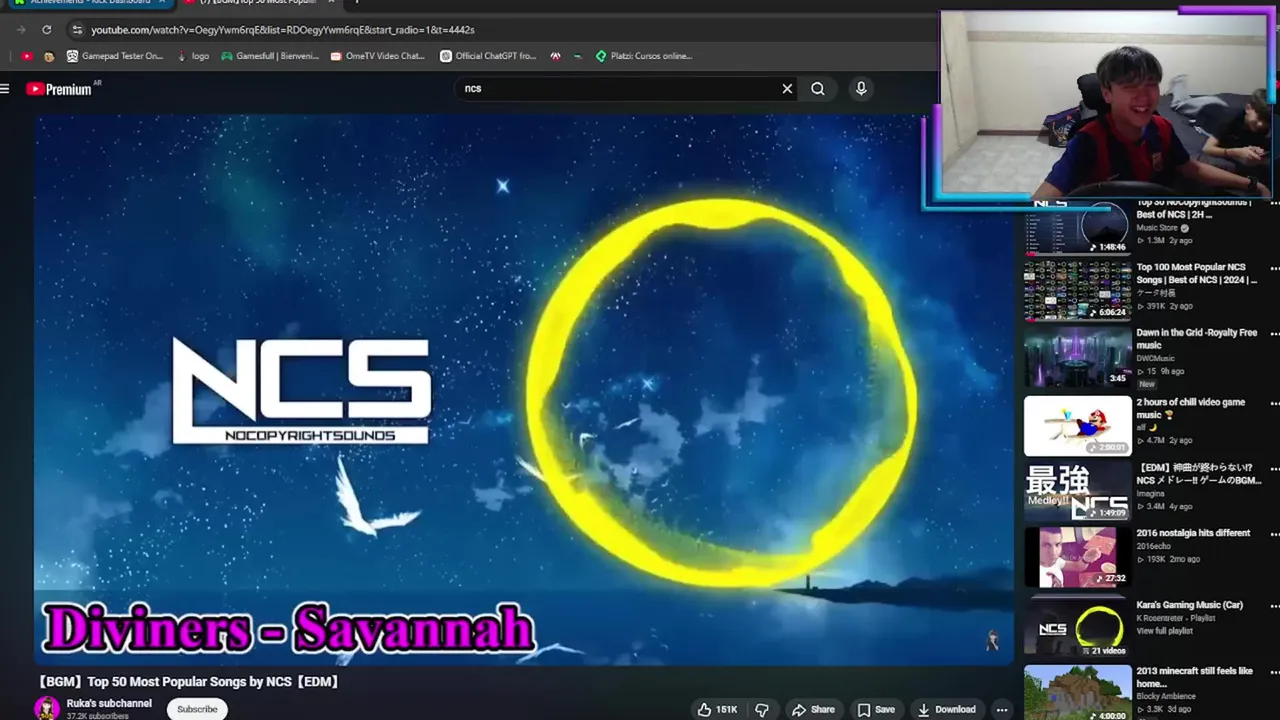Open the 1:48:46 Best of NCS video thumbnail
Image resolution: width=1280 pixels, height=720 pixels.
[1077, 227]
